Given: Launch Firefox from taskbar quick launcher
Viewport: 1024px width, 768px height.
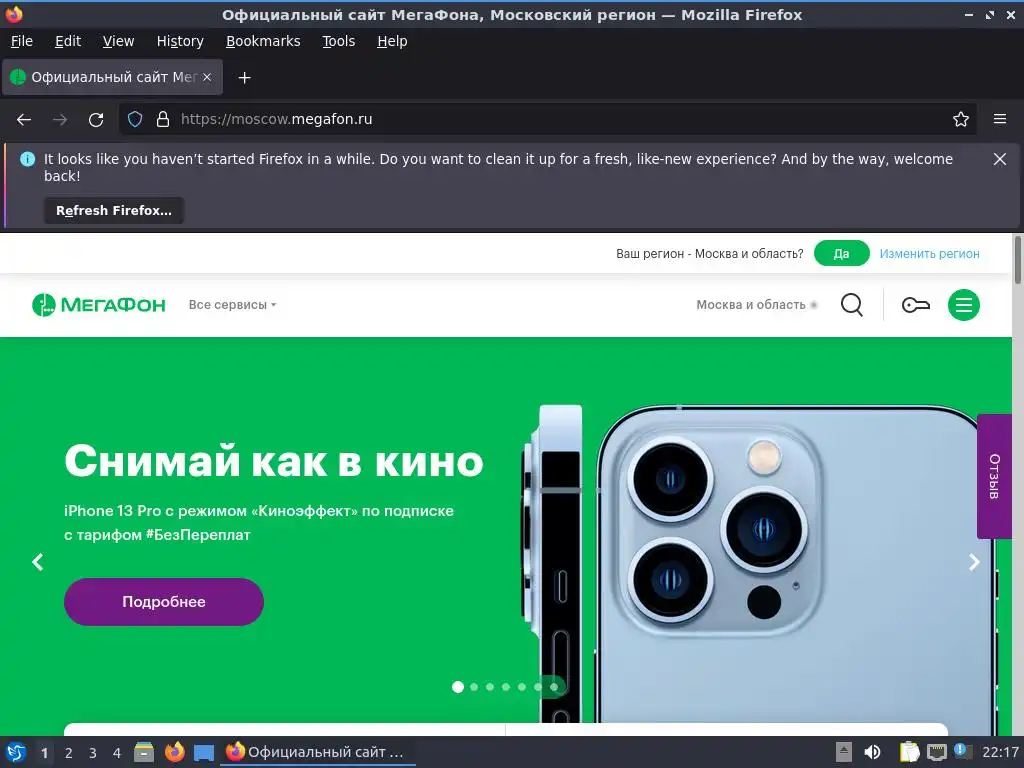Looking at the screenshot, I should point(174,752).
